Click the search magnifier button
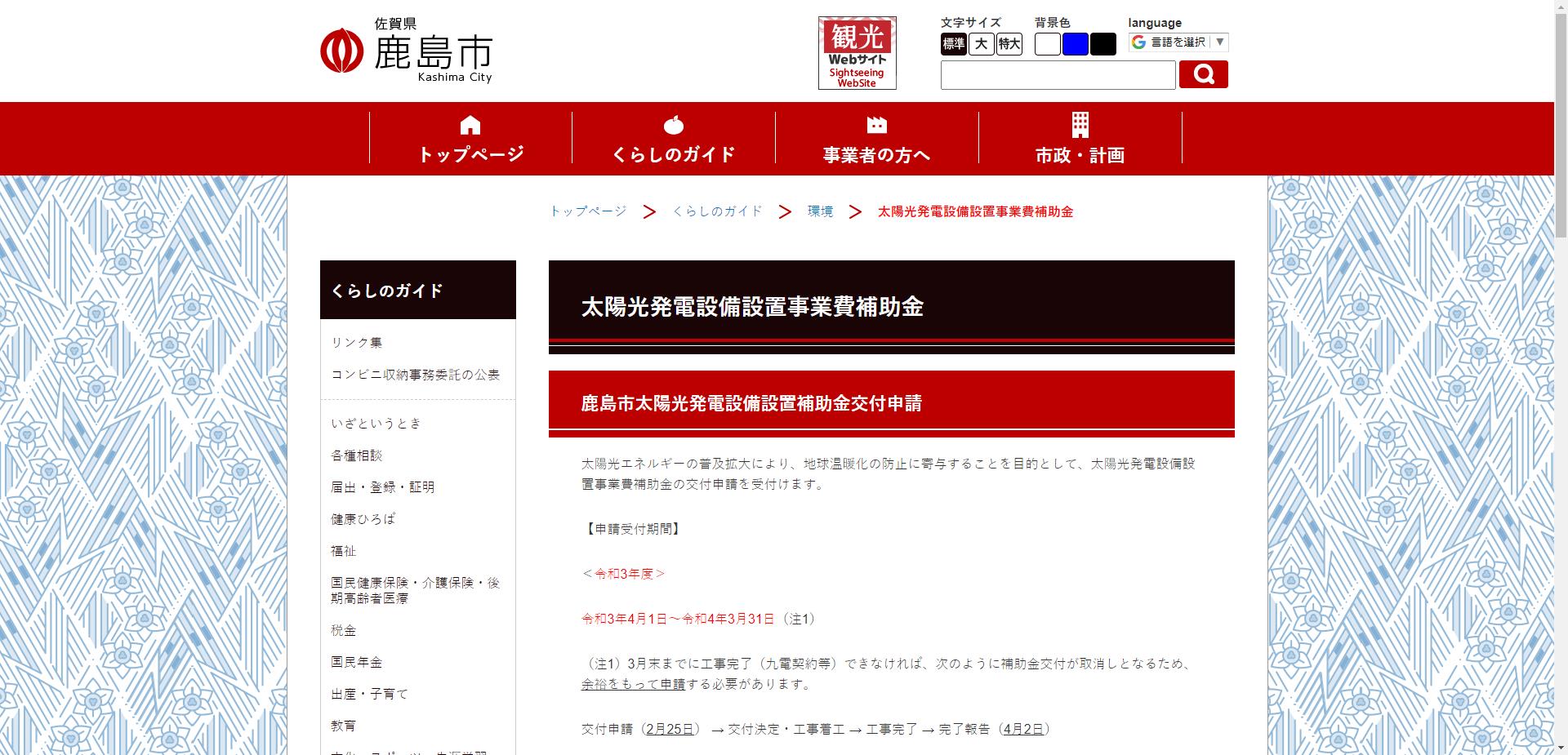 click(x=1203, y=74)
